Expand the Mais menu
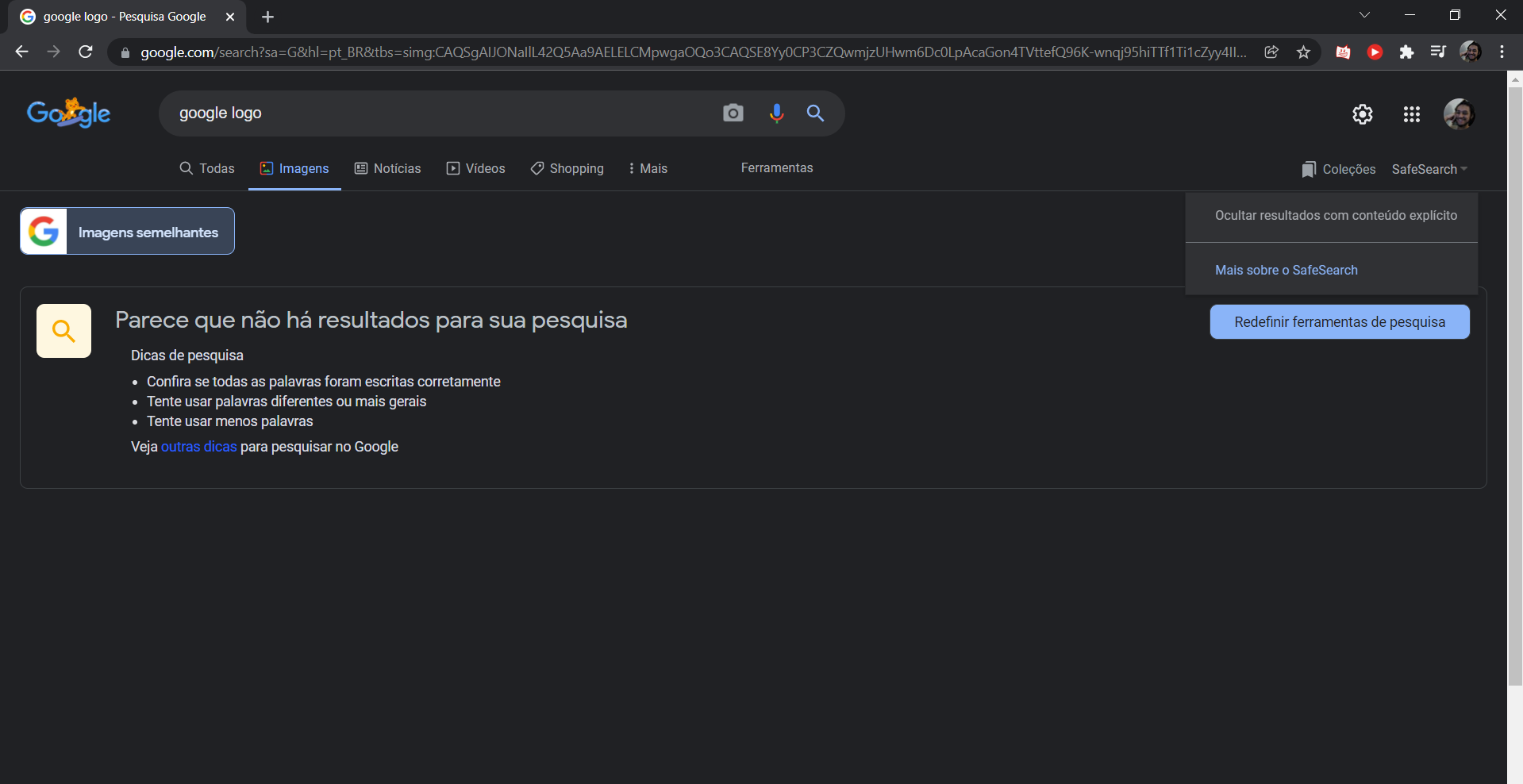Viewport: 1523px width, 784px height. (648, 168)
